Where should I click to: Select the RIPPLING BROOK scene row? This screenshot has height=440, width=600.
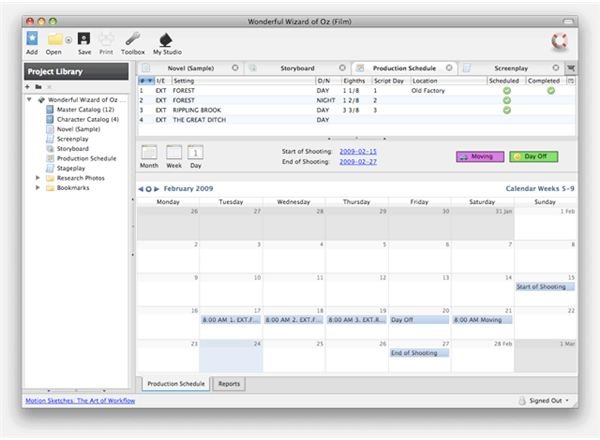click(x=356, y=110)
